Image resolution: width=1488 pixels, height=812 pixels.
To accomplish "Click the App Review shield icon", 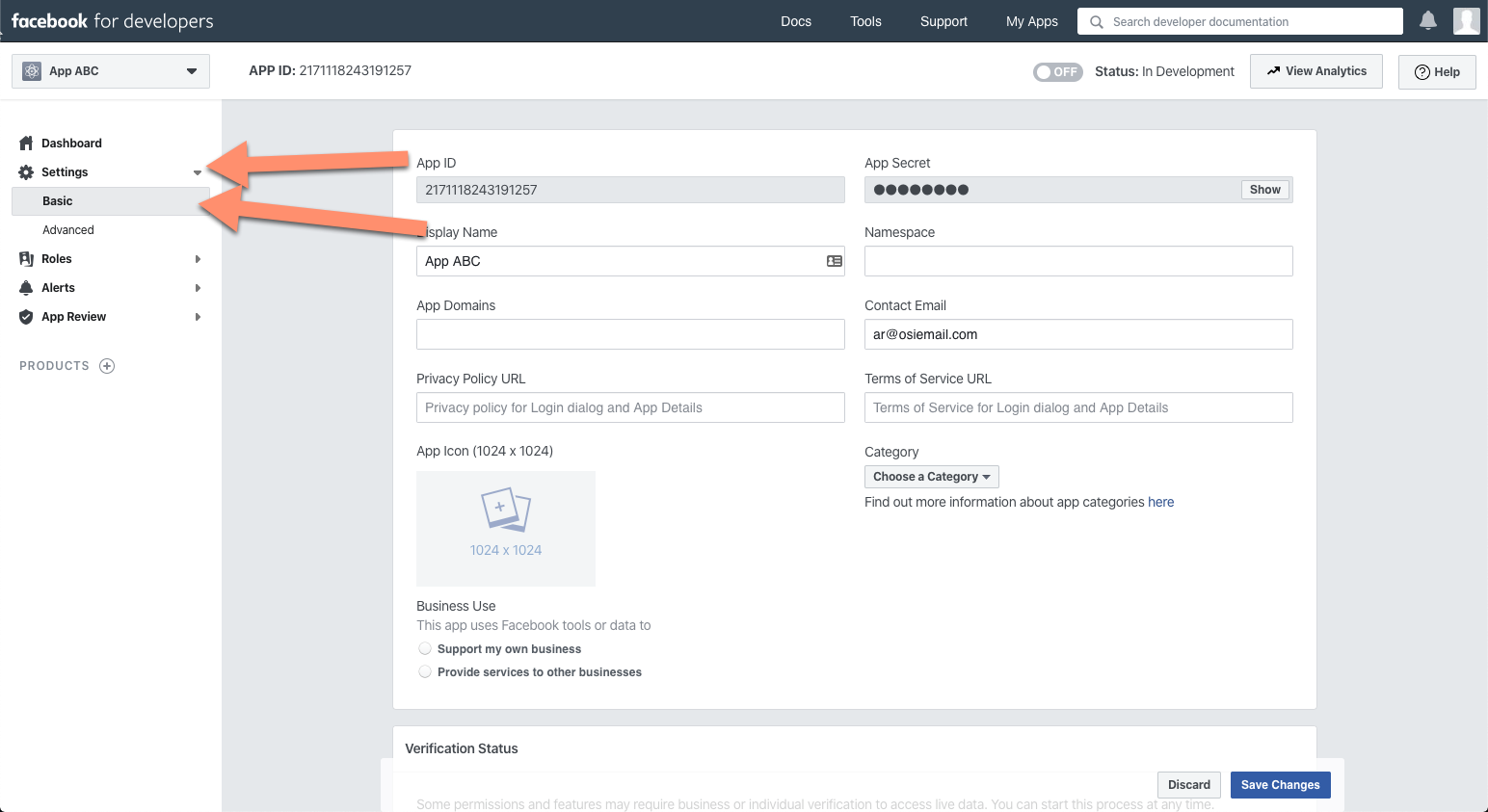I will tap(26, 317).
